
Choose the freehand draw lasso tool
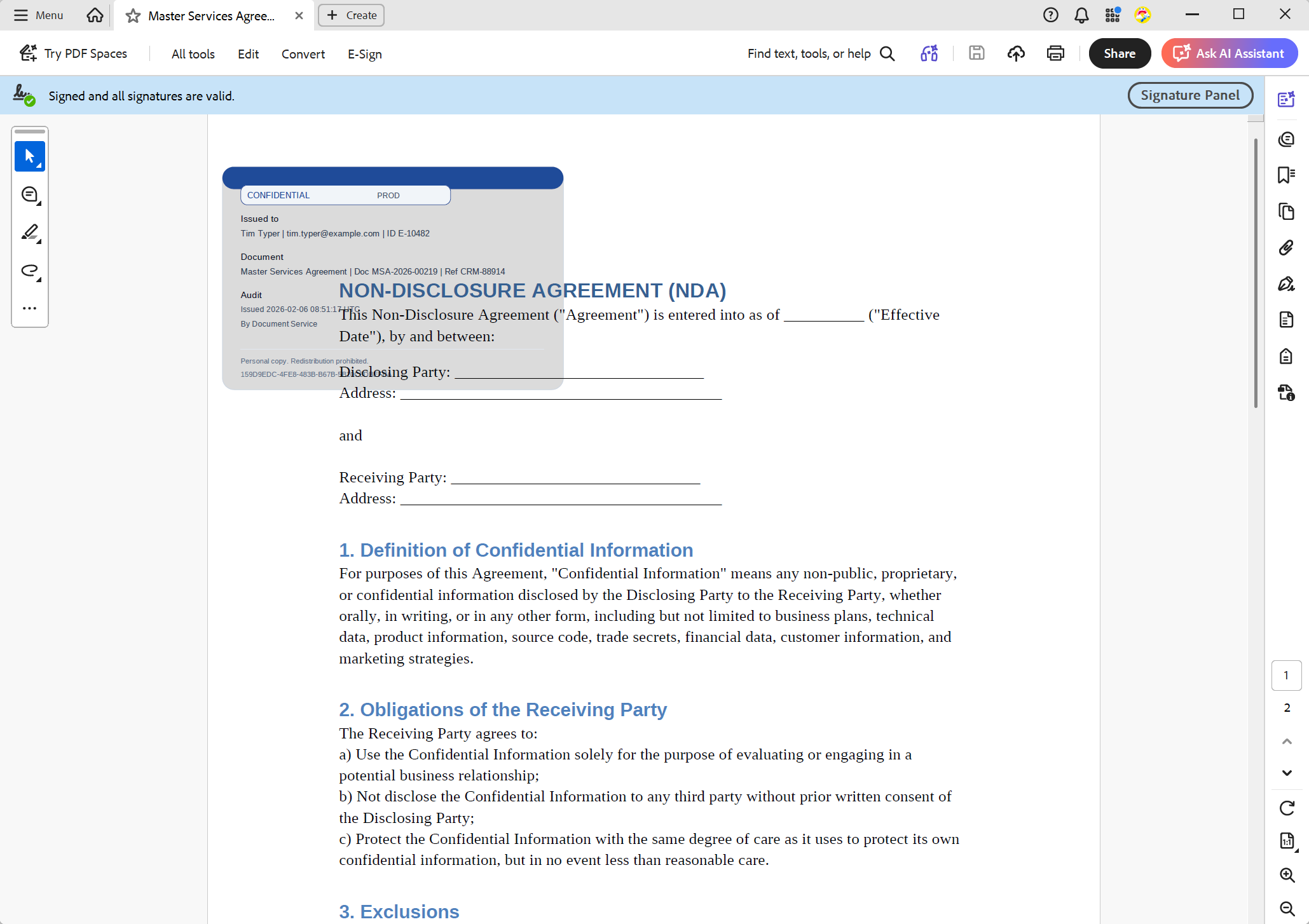(29, 271)
